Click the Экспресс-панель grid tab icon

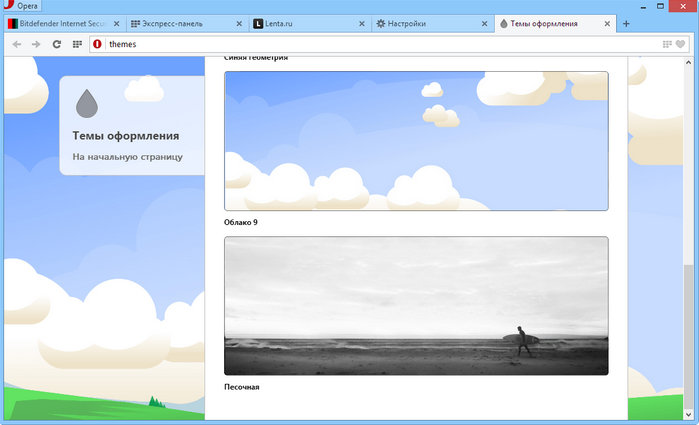[136, 24]
